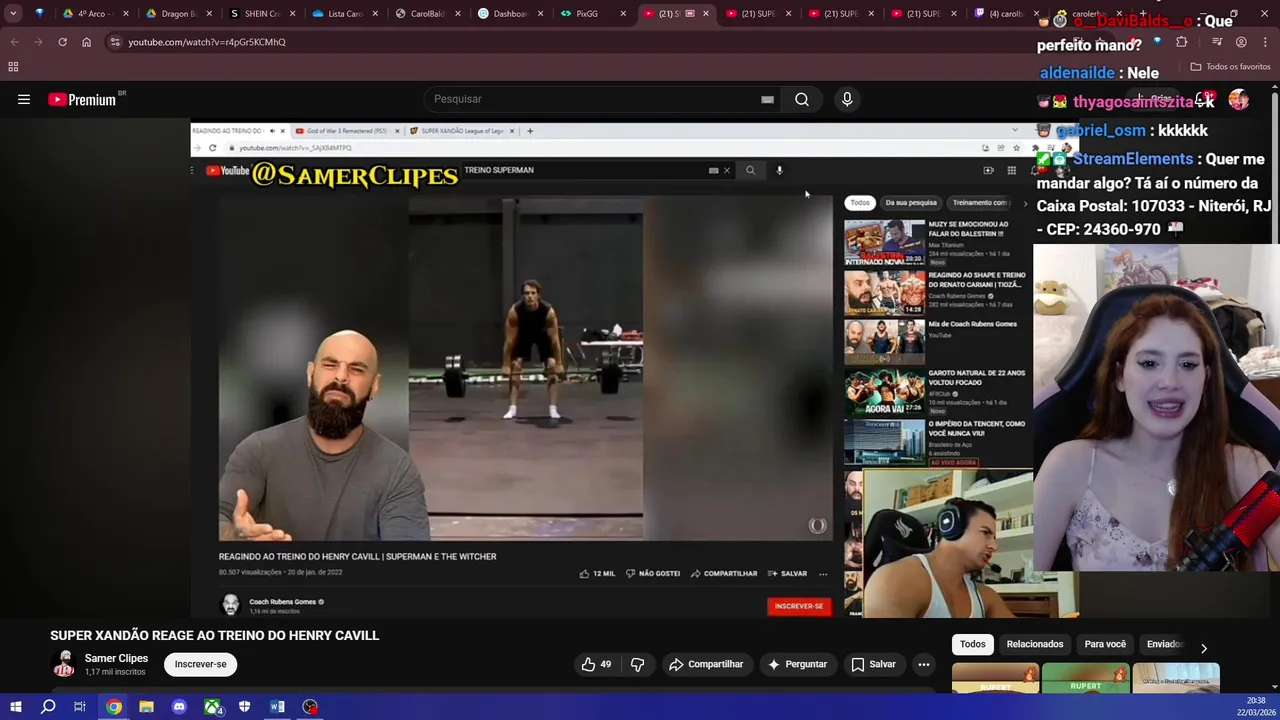Screen dimensions: 1280x720
Task: Click the Samer Clipes channel avatar
Action: (64, 664)
